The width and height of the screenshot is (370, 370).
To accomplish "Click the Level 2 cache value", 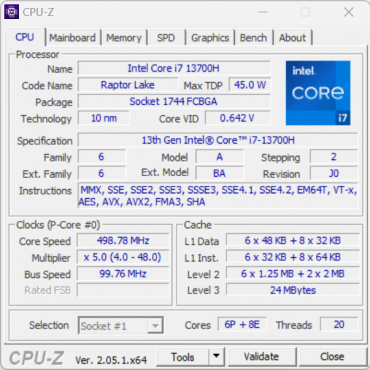I will (293, 274).
